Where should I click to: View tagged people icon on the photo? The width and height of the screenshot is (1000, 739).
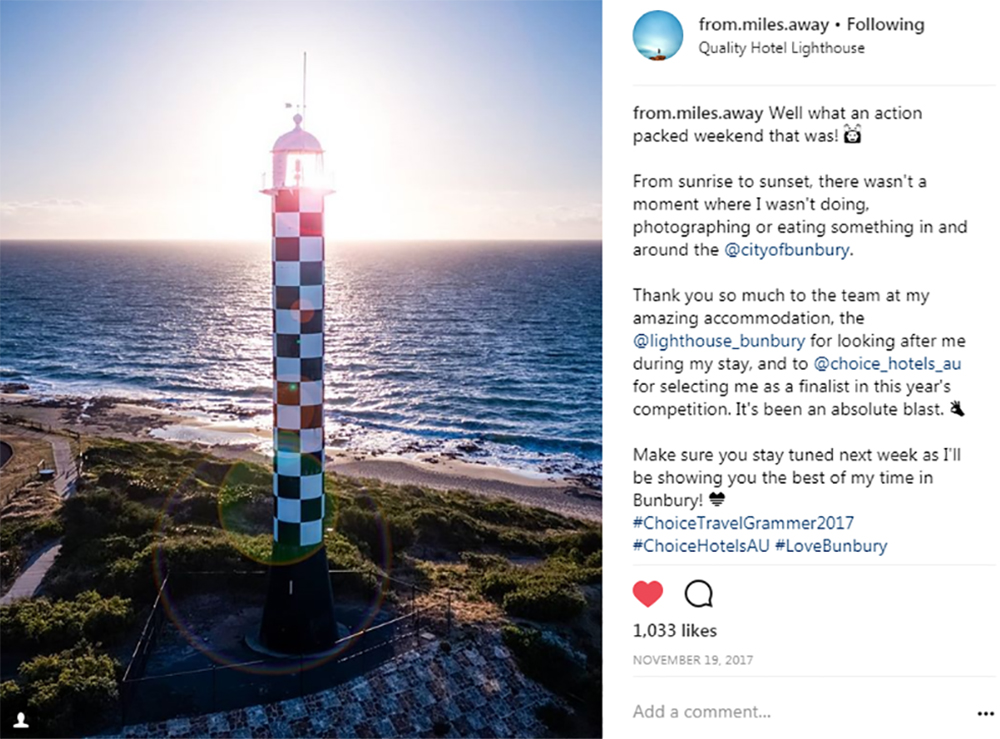click(21, 720)
